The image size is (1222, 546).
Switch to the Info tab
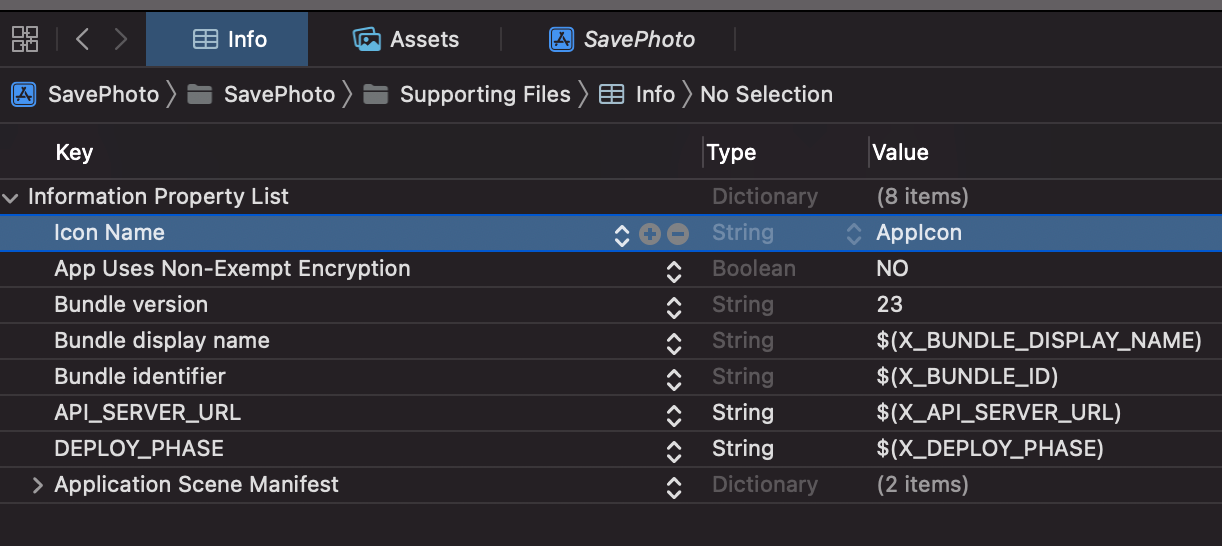pos(229,40)
